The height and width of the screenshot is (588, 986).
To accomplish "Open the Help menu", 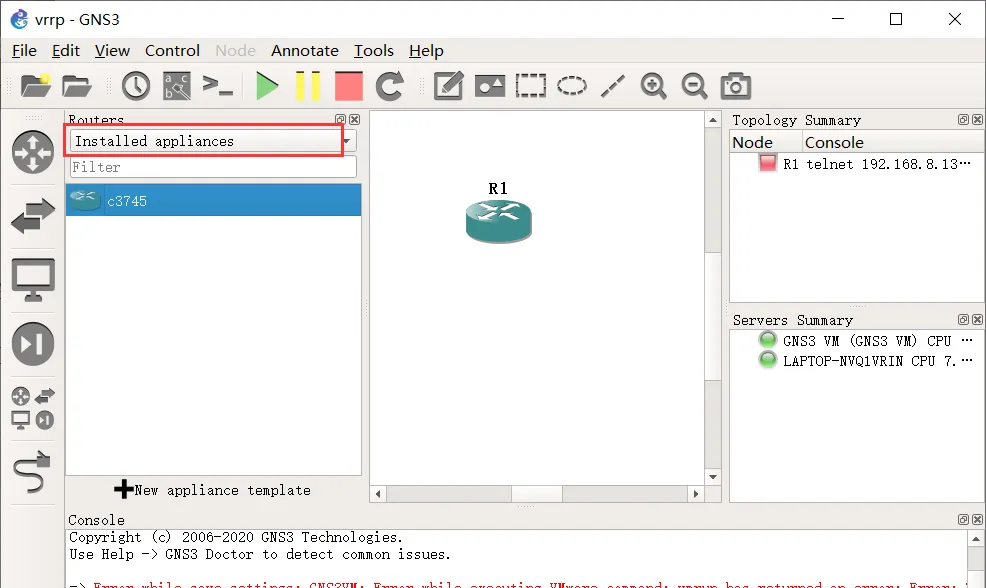I will 426,50.
